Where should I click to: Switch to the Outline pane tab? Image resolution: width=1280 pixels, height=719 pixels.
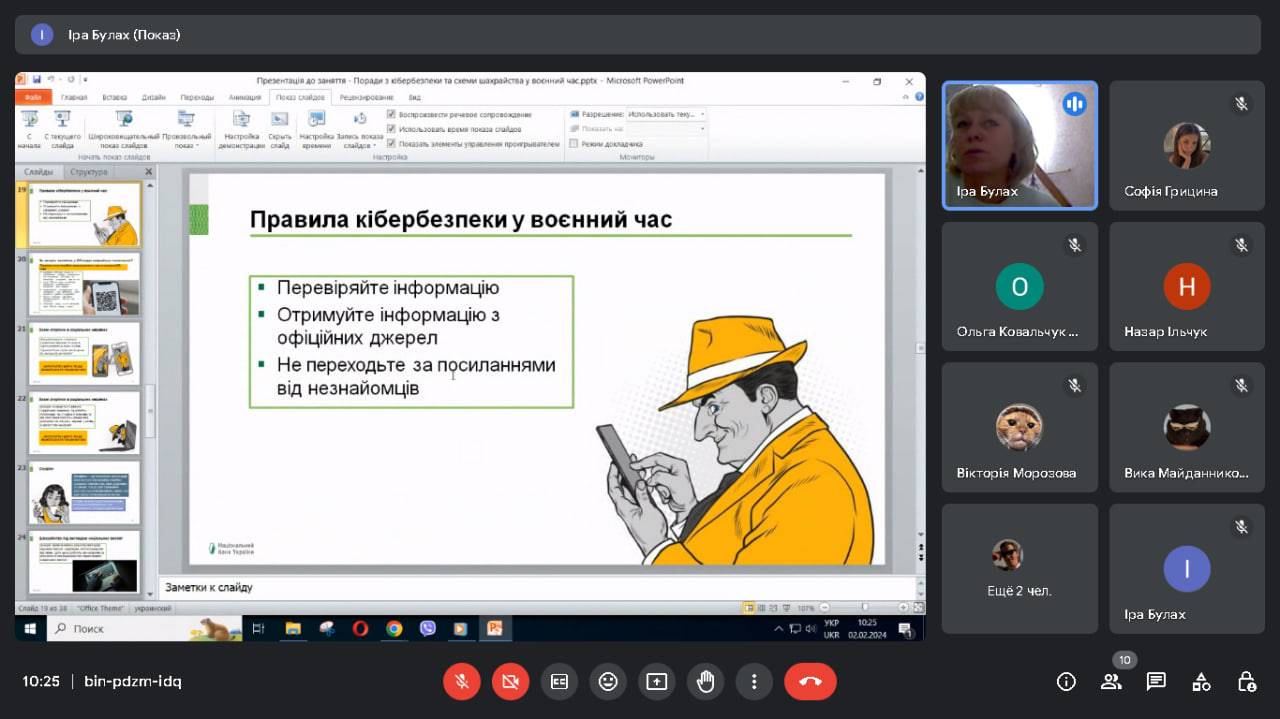click(x=89, y=172)
